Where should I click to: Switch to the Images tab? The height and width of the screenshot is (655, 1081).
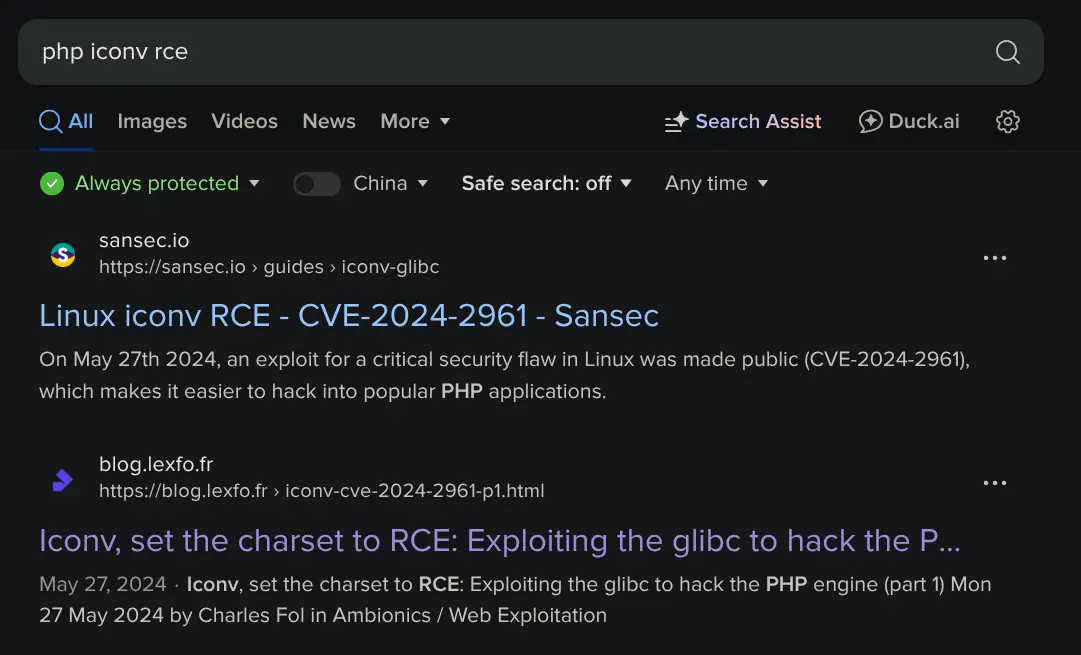click(x=152, y=122)
